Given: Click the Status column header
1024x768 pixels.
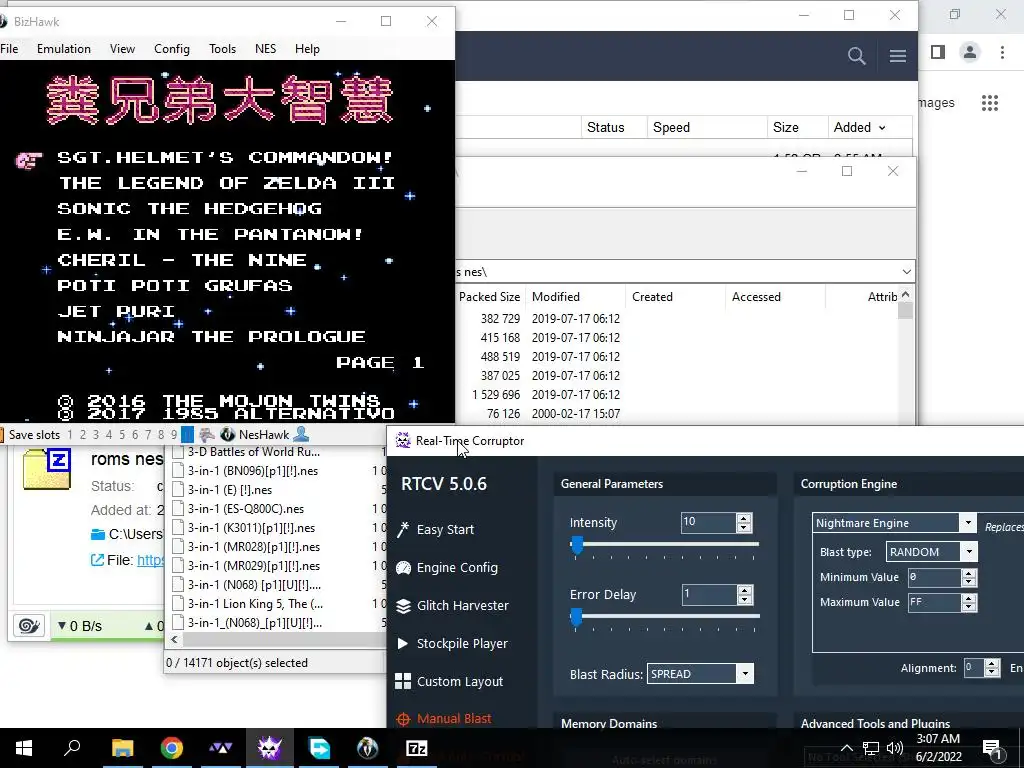Looking at the screenshot, I should pos(605,127).
